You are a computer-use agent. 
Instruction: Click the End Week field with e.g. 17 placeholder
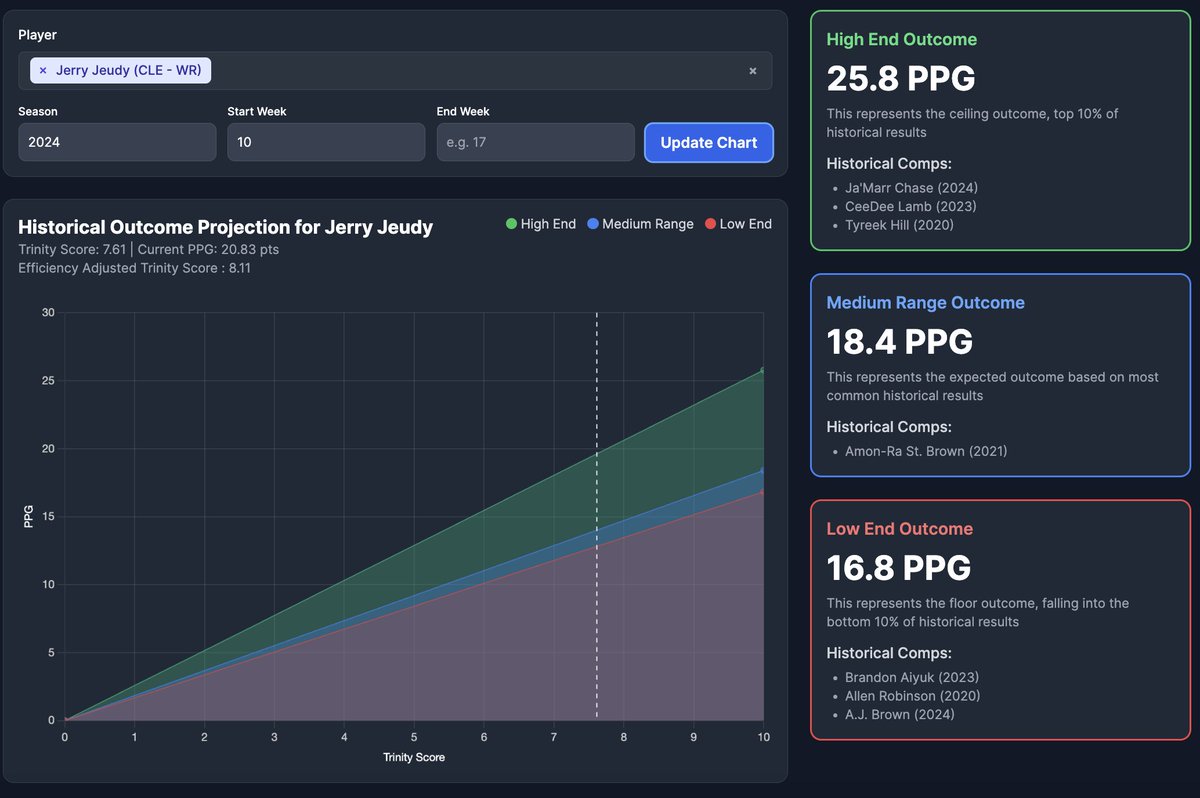point(535,142)
